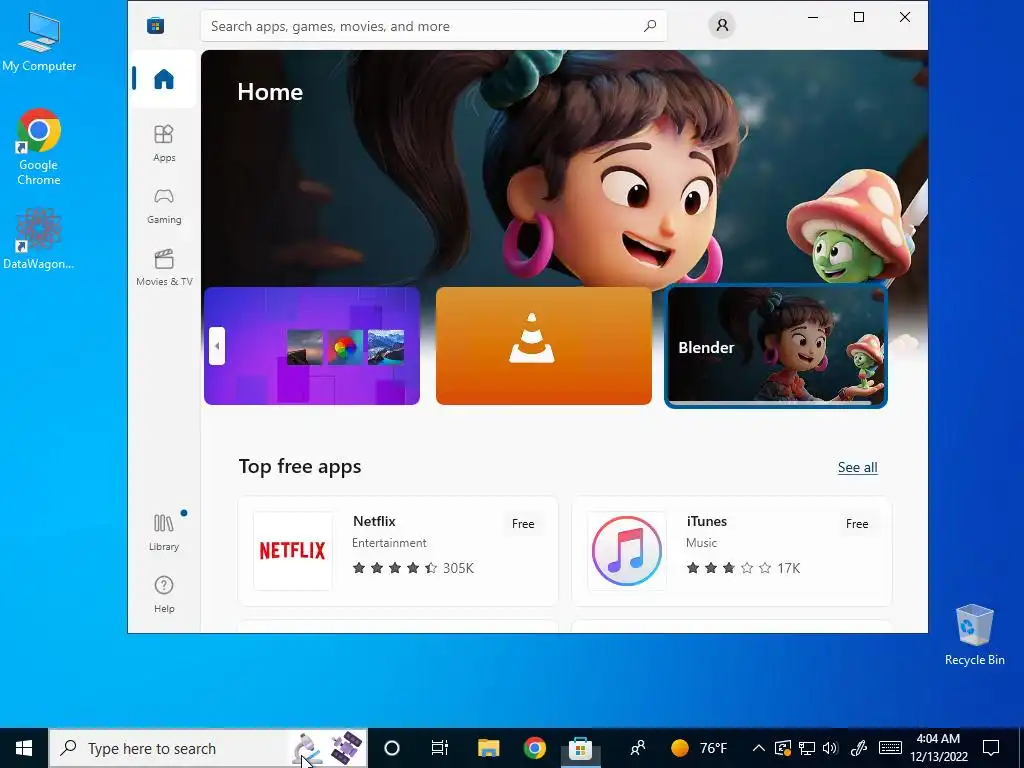Click Microsoft Store taskbar icon
Viewport: 1024px width, 768px height.
tap(581, 748)
